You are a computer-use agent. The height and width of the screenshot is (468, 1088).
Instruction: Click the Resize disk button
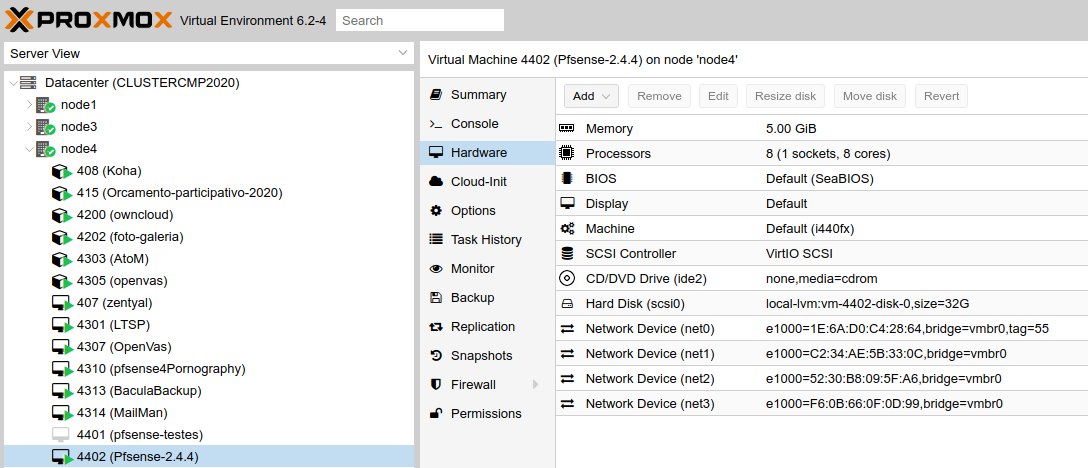[x=785, y=97]
